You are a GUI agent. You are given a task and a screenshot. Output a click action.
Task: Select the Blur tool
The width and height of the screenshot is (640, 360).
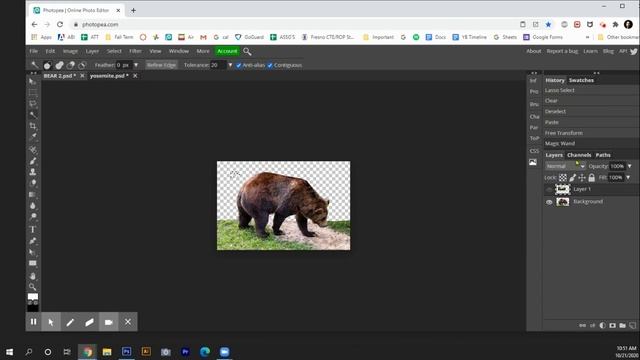(x=33, y=206)
